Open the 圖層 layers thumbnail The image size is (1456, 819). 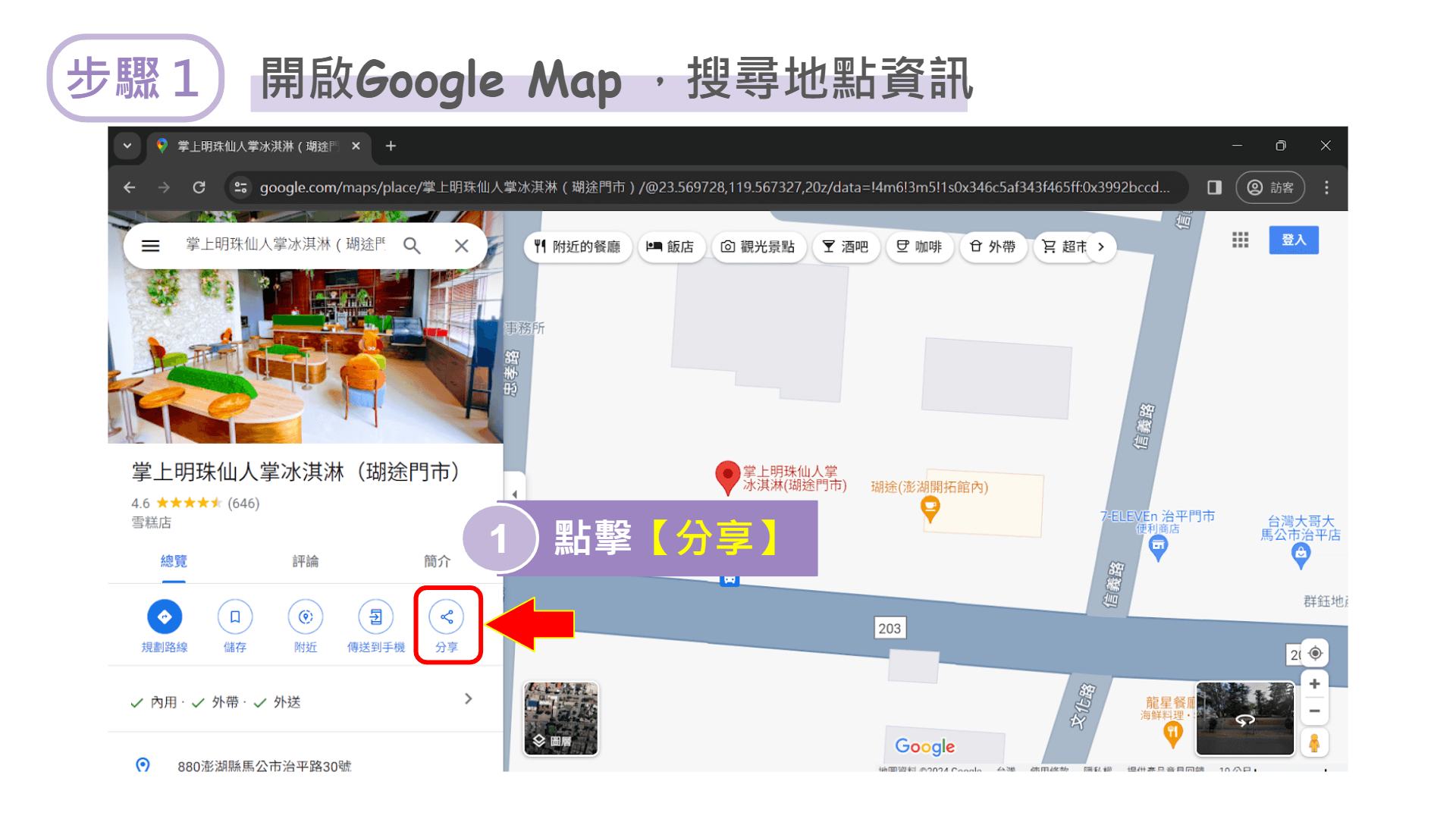pyautogui.click(x=561, y=718)
